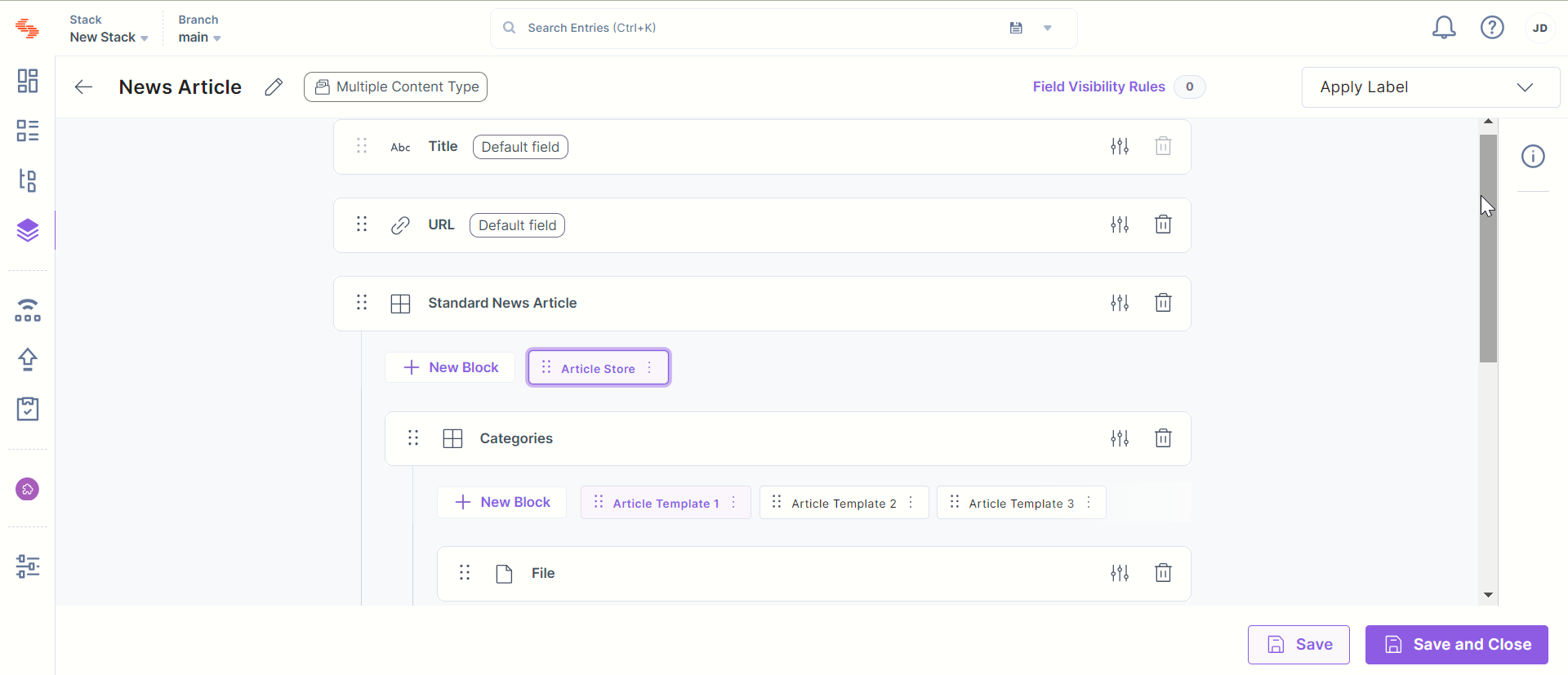Viewport: 1568px width, 675px height.
Task: Open the search bar dropdown arrow
Action: click(x=1048, y=29)
